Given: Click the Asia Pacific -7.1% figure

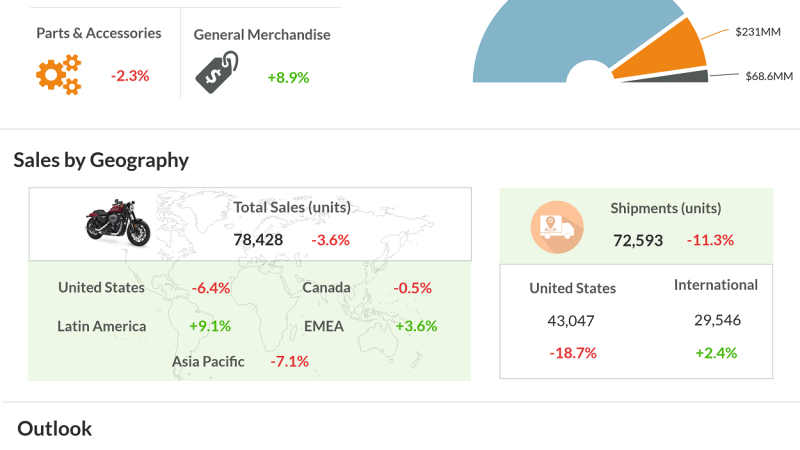Looking at the screenshot, I should (289, 362).
